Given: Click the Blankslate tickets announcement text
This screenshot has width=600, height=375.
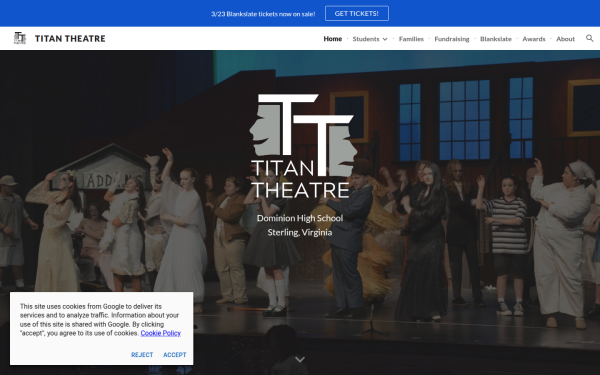Looking at the screenshot, I should coord(263,14).
